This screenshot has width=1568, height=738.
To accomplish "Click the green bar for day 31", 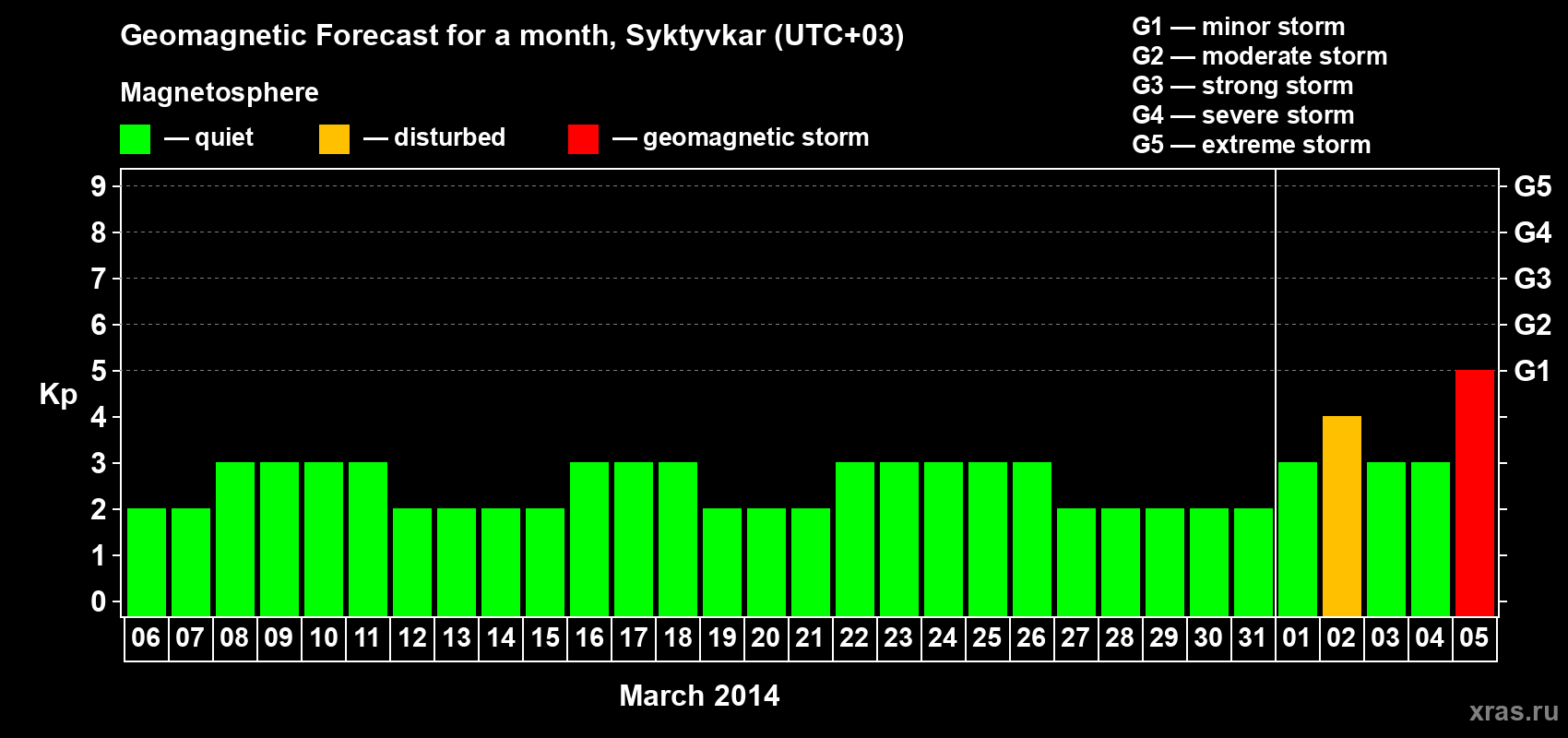I will [x=1253, y=562].
